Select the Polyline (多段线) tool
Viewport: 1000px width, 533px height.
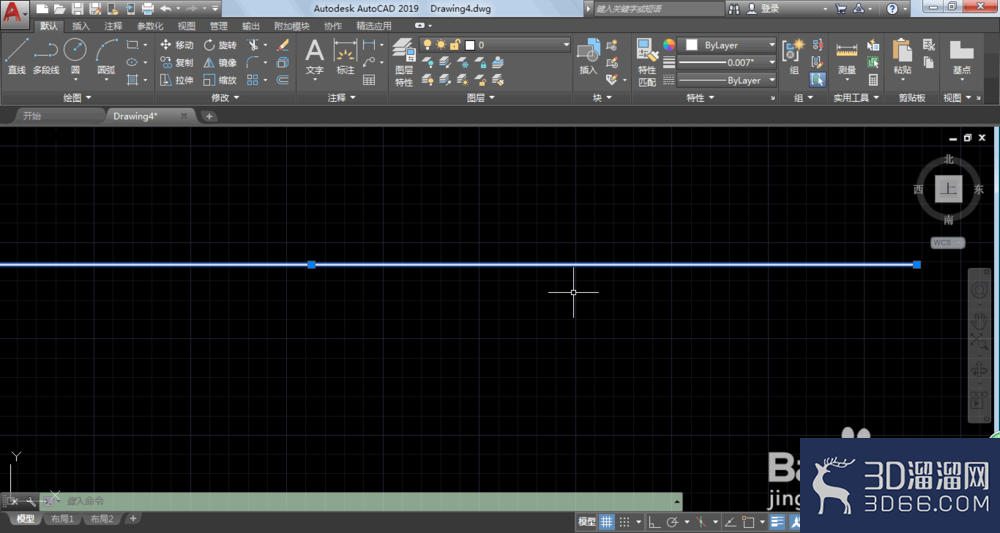click(x=46, y=56)
